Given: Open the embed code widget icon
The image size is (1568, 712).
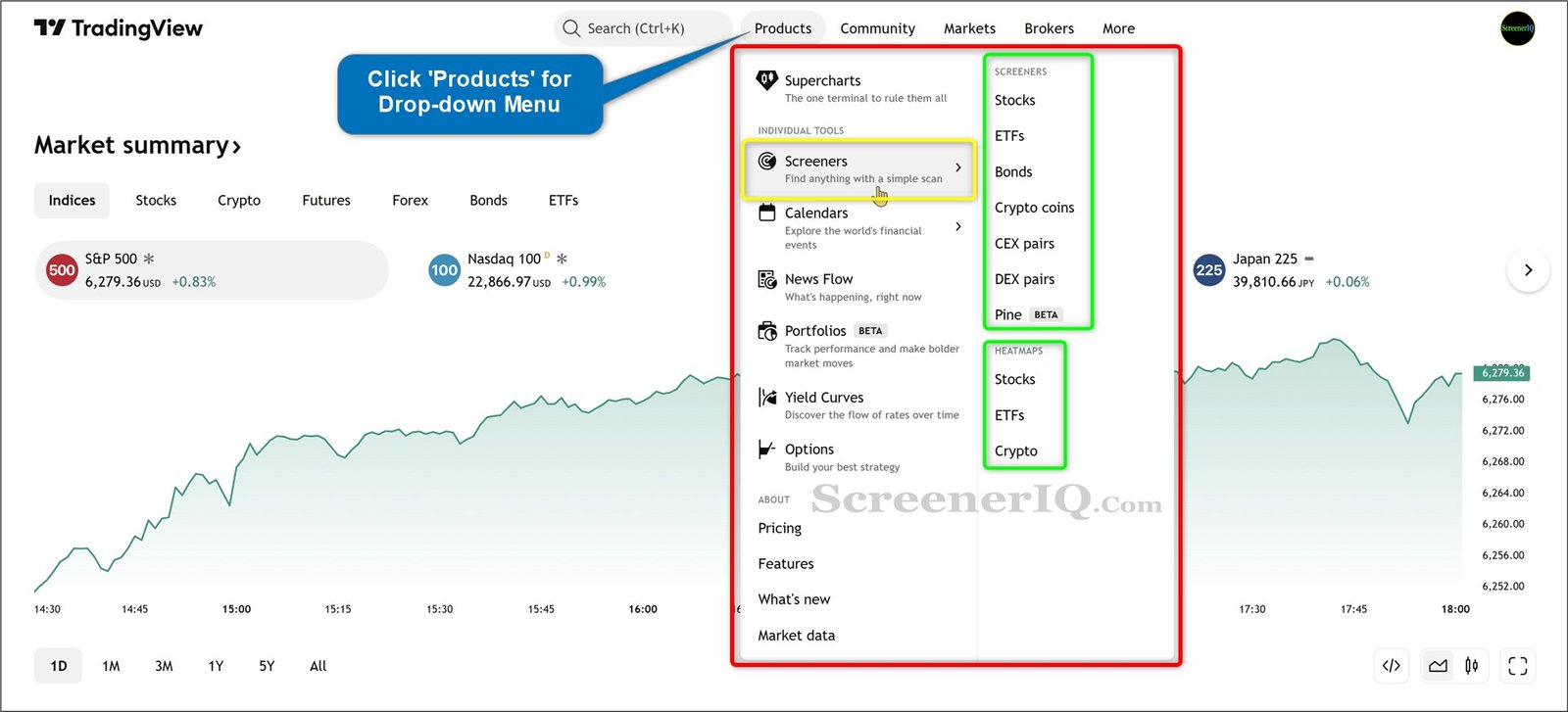Looking at the screenshot, I should point(1391,666).
